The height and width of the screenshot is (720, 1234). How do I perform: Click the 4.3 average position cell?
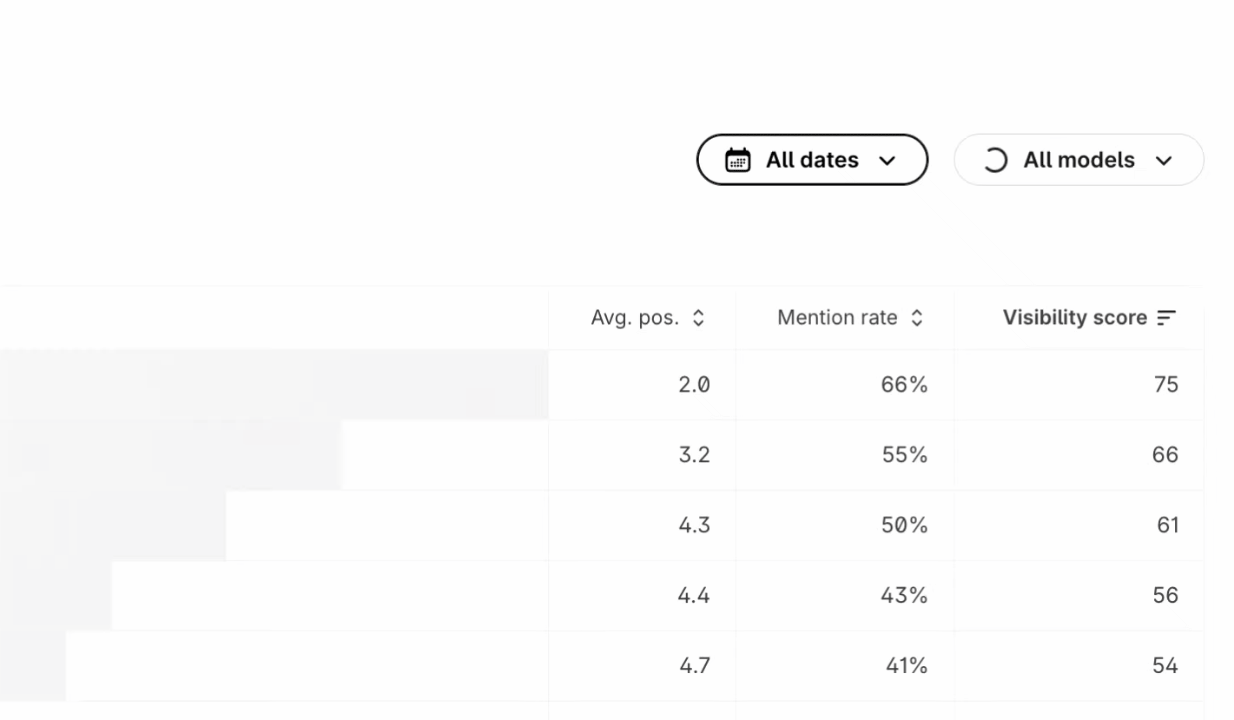(694, 525)
